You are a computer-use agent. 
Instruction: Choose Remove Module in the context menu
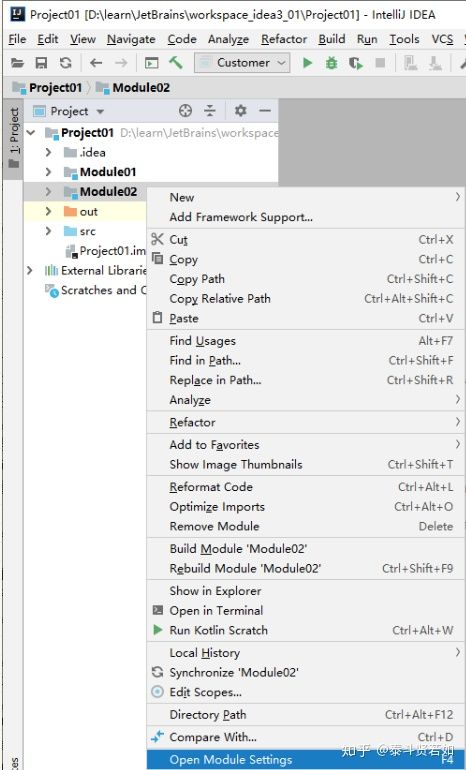pyautogui.click(x=305, y=526)
